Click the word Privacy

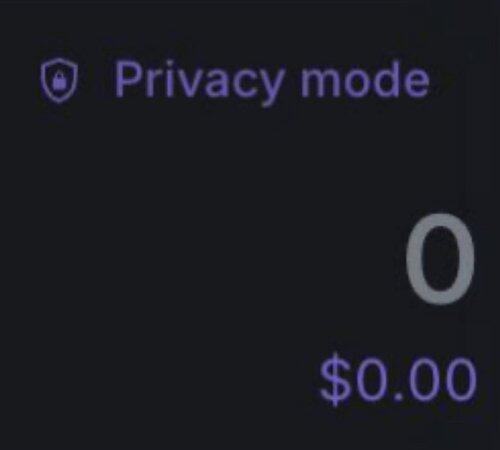200,82
